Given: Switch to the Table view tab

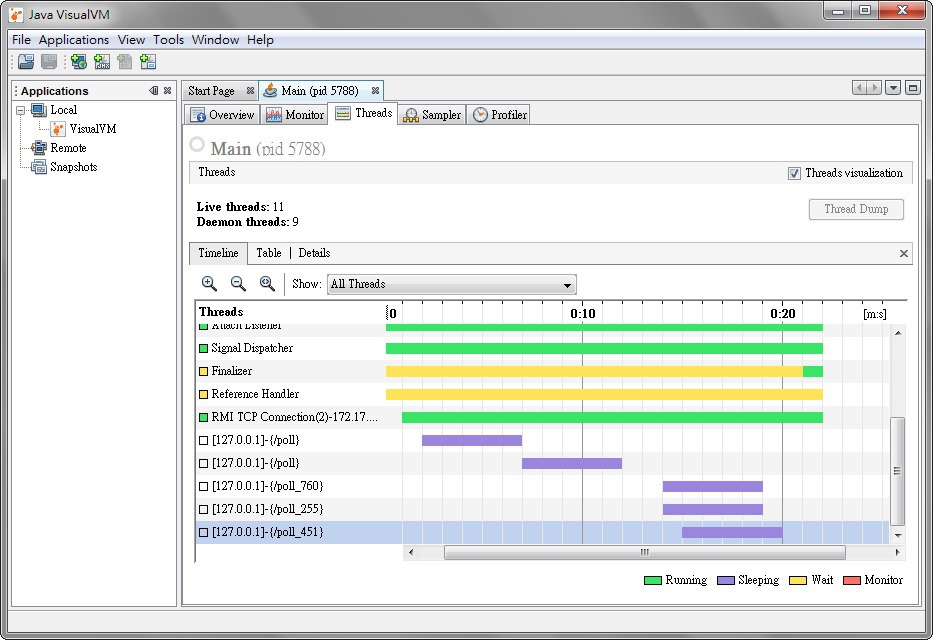Looking at the screenshot, I should pyautogui.click(x=268, y=253).
